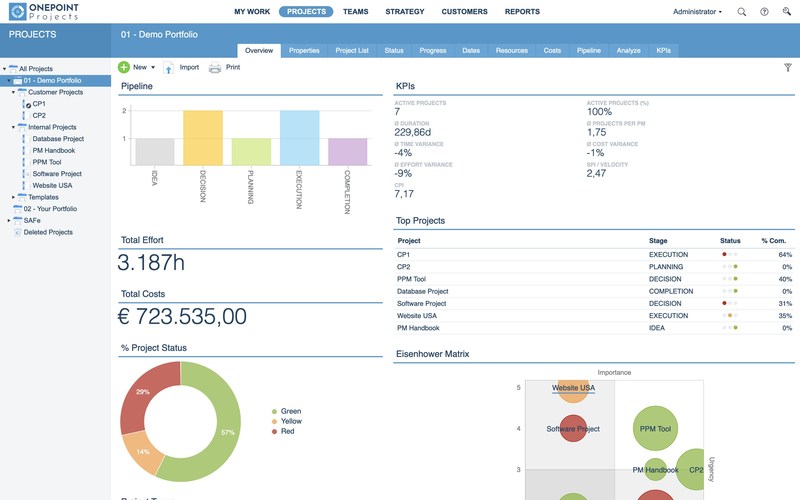Open the search magnifier in top bar

click(741, 12)
